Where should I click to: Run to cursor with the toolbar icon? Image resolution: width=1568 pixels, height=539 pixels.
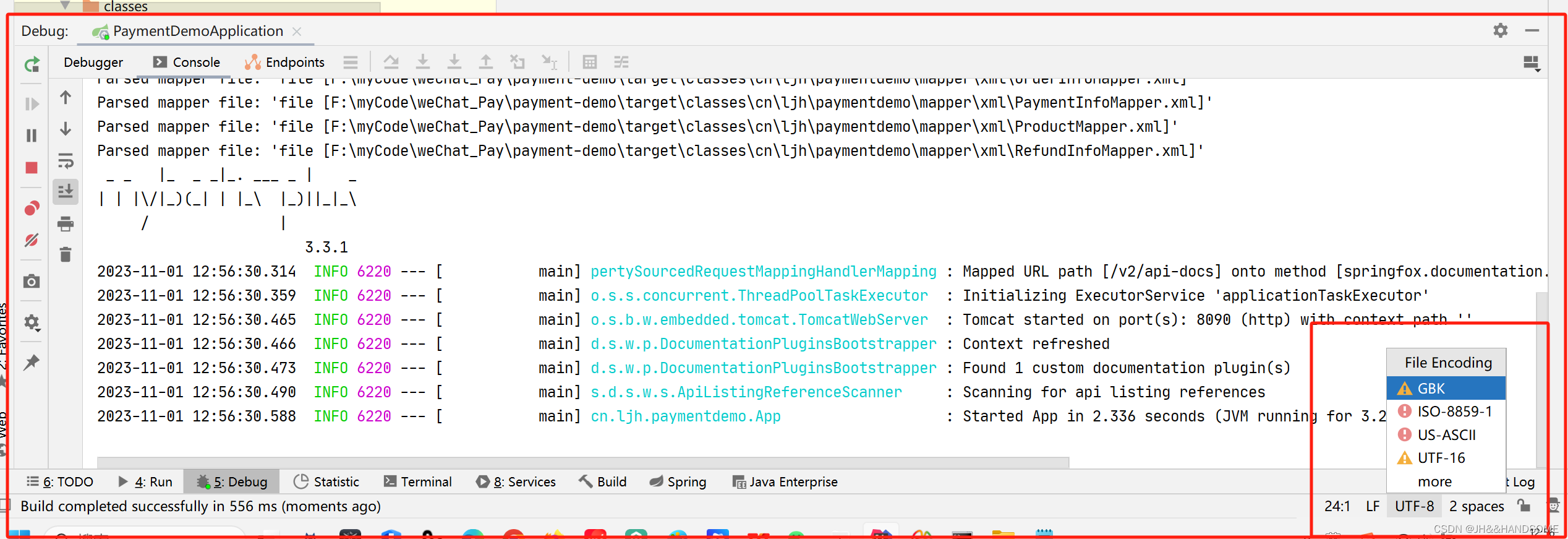[550, 62]
